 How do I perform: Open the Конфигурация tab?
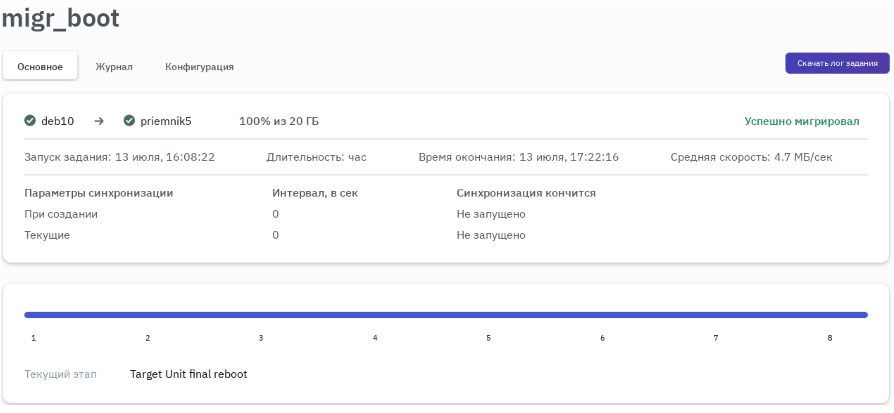coord(199,67)
